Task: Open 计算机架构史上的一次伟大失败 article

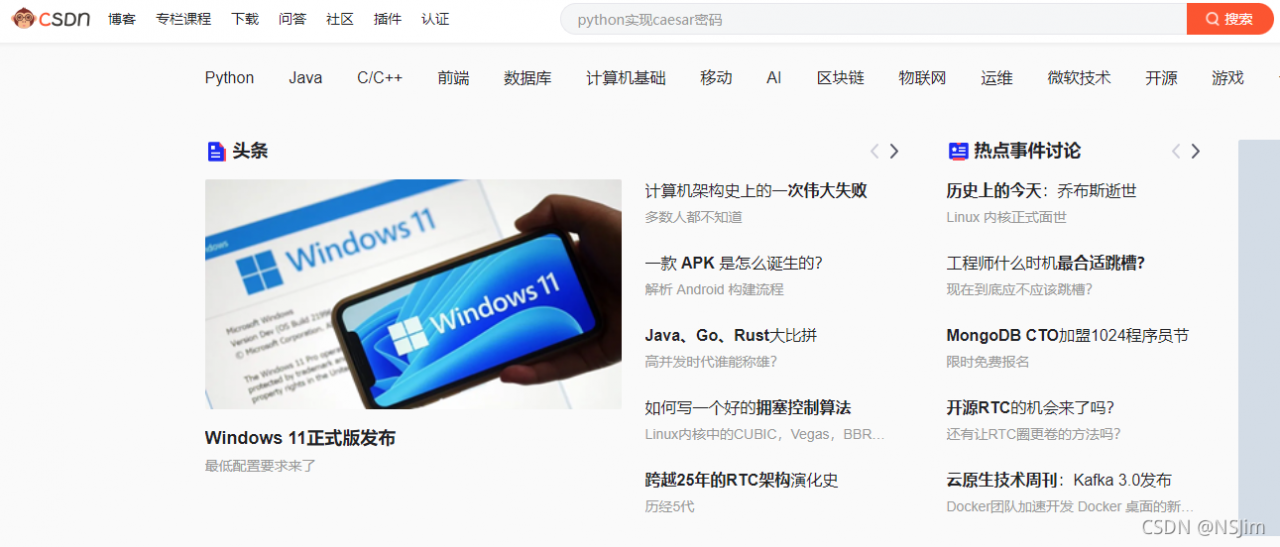Action: pyautogui.click(x=756, y=191)
